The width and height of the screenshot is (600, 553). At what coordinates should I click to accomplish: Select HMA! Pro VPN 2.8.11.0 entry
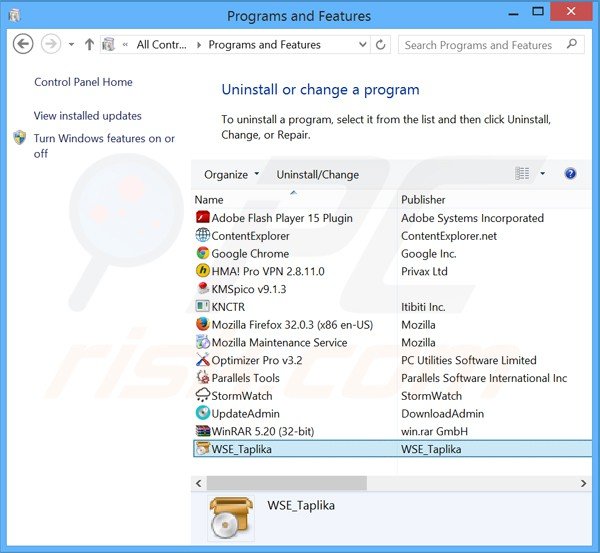pyautogui.click(x=268, y=271)
